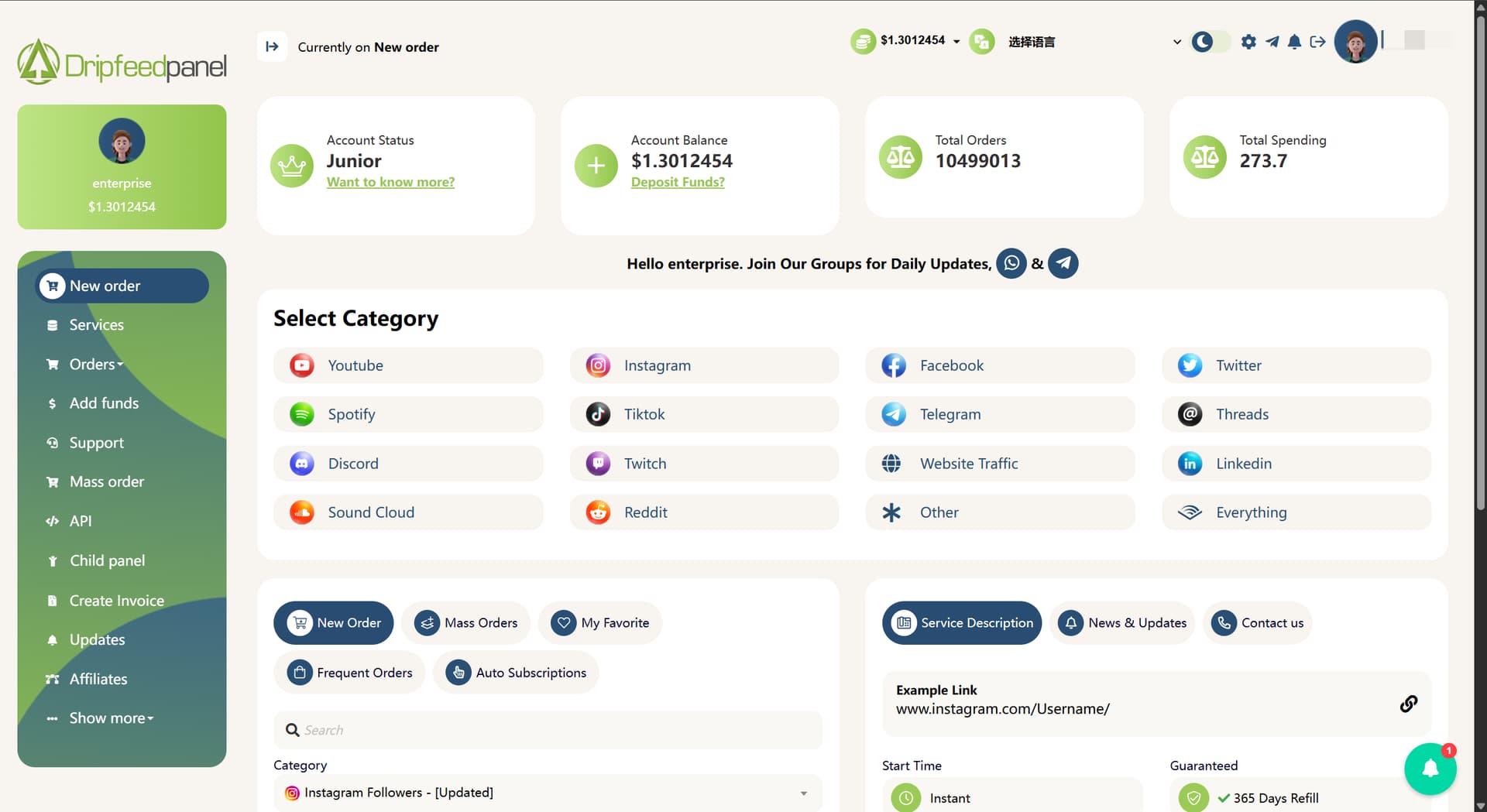Click the green plus icon beside Account Balance
Viewport: 1487px width, 812px height.
coord(596,166)
